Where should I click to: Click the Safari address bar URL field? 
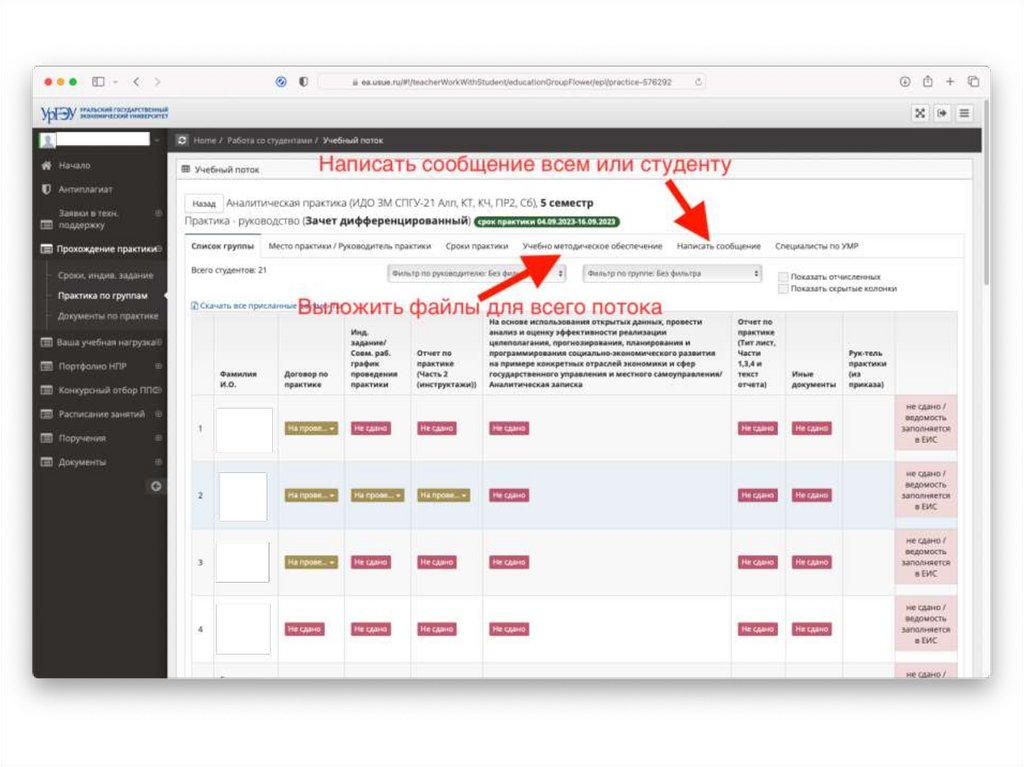coord(510,82)
